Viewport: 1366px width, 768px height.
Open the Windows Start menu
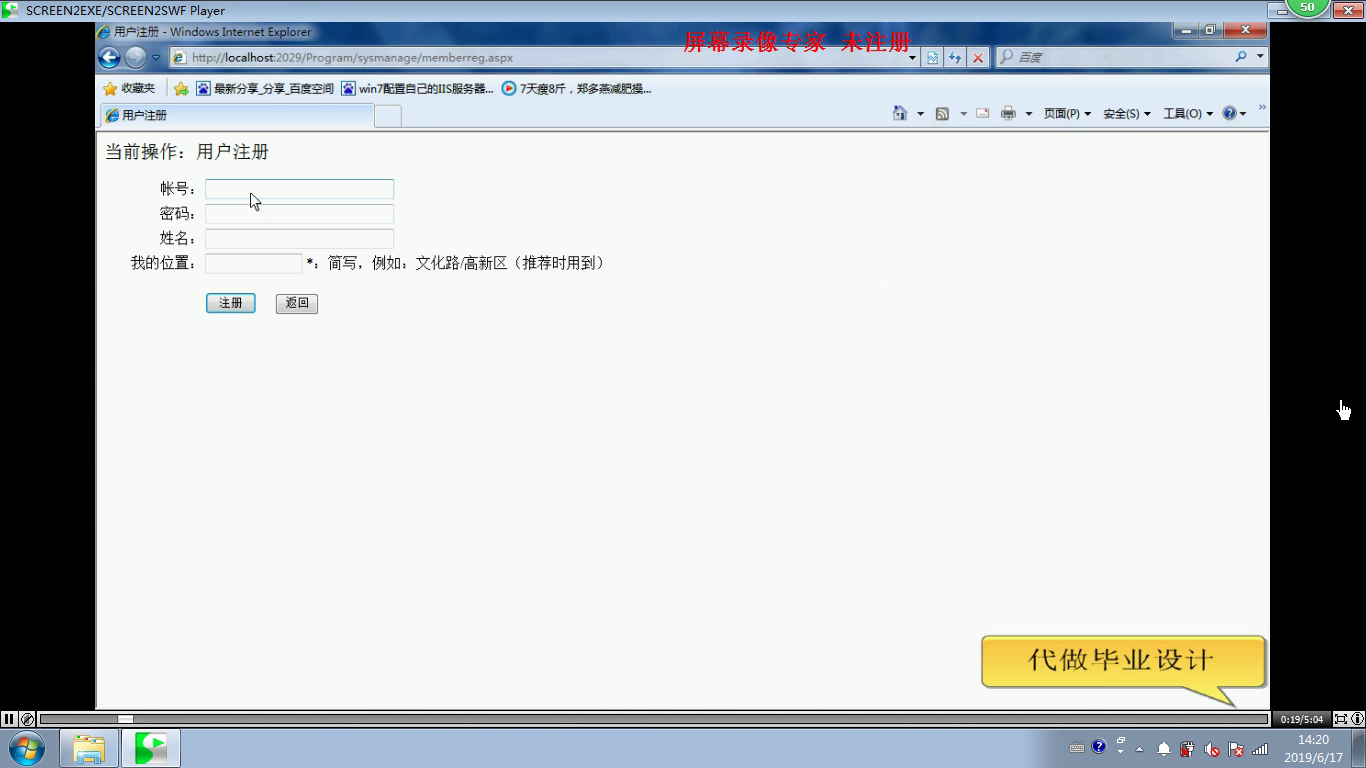click(x=26, y=748)
